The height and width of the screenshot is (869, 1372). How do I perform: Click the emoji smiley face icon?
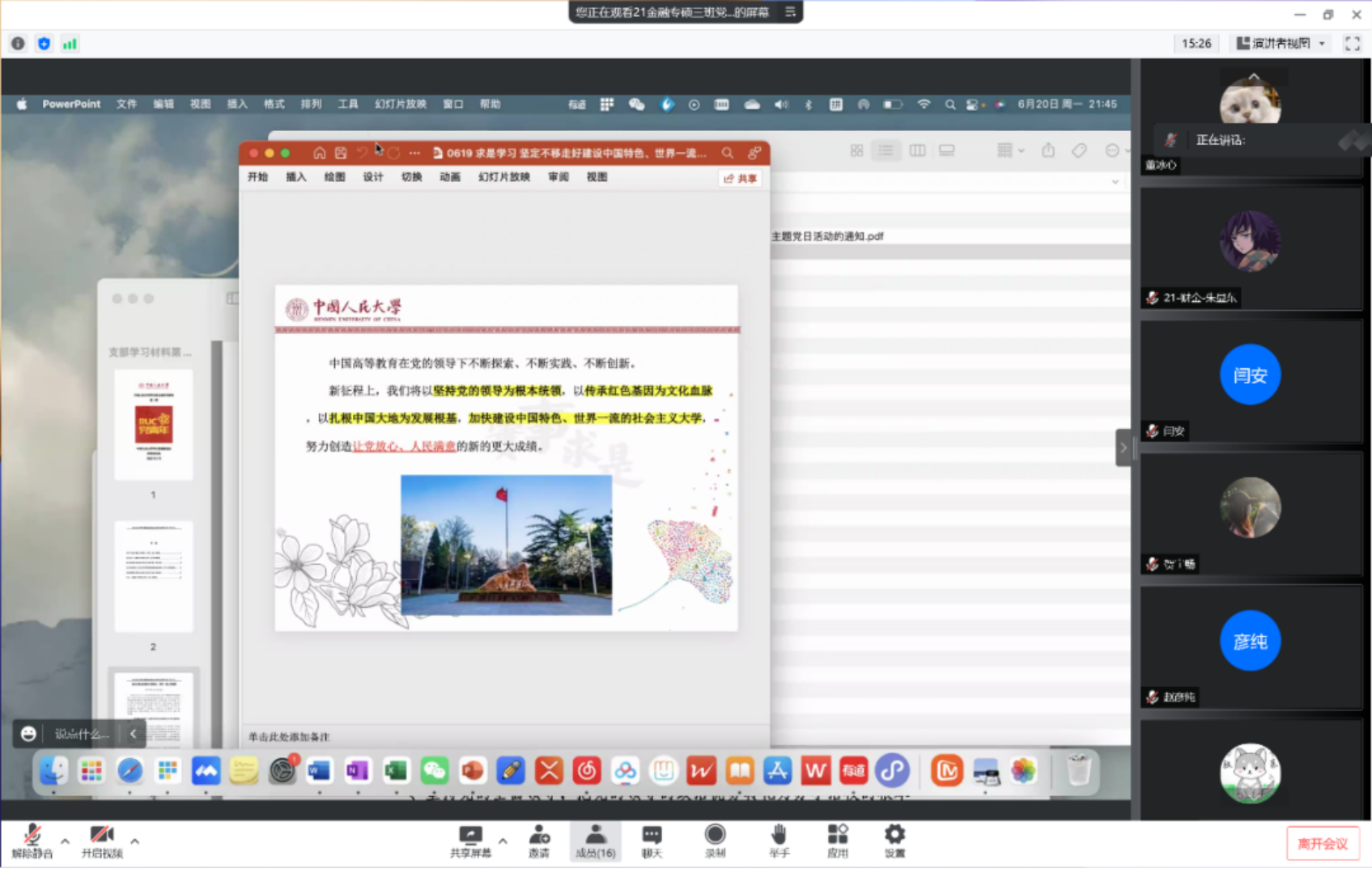pyautogui.click(x=28, y=734)
